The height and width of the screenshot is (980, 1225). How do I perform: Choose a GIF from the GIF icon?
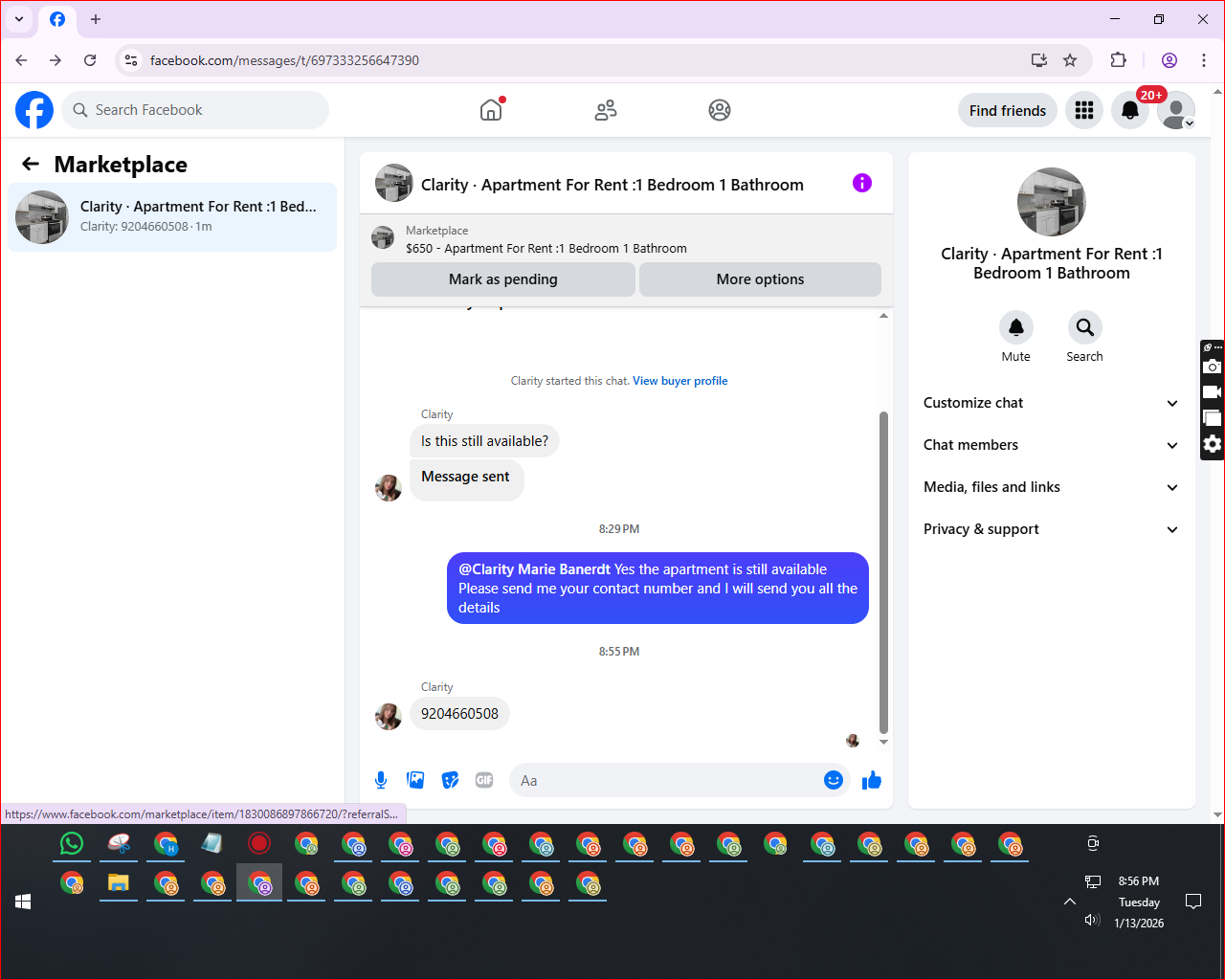point(484,780)
